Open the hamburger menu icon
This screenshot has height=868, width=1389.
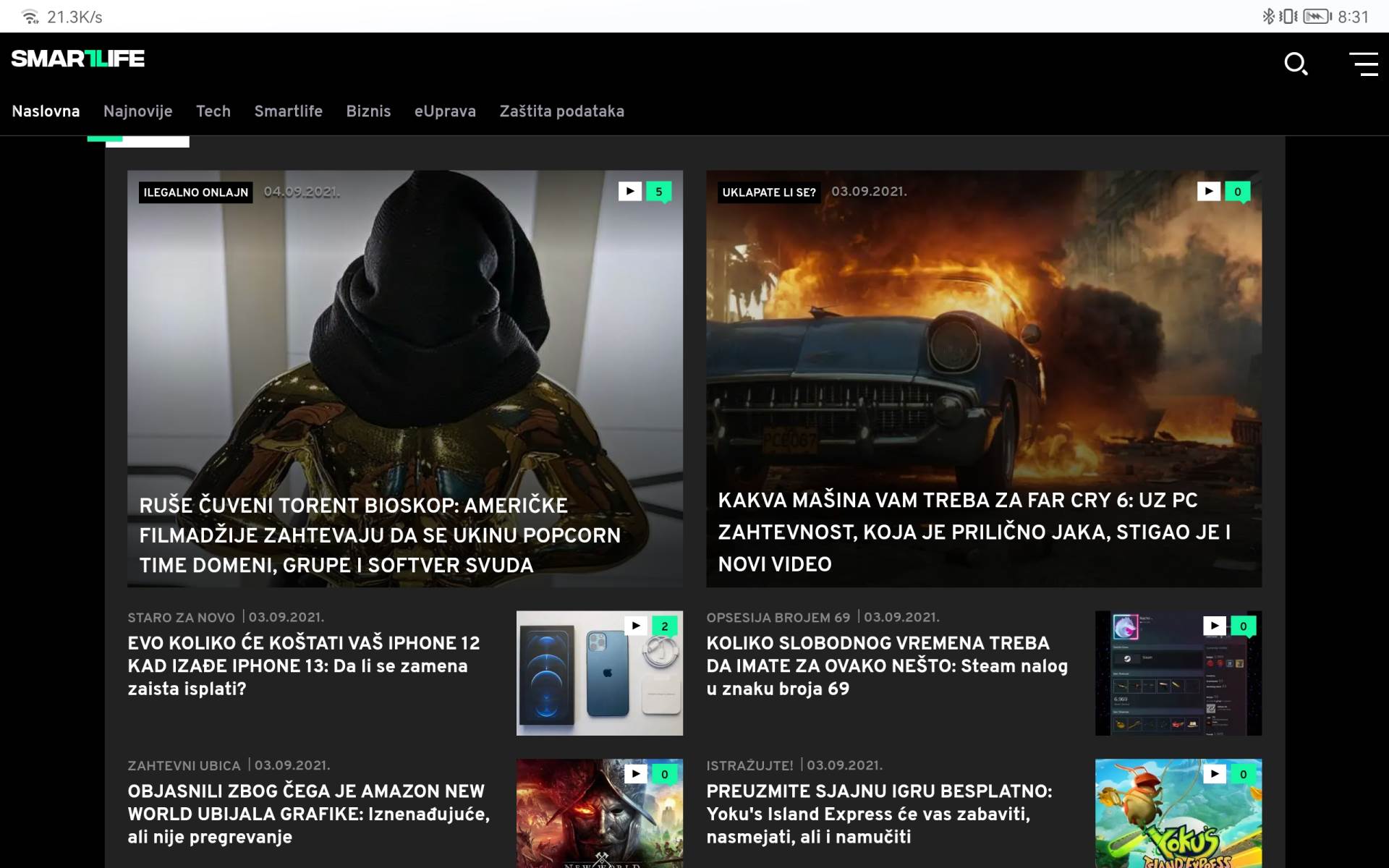[x=1363, y=64]
